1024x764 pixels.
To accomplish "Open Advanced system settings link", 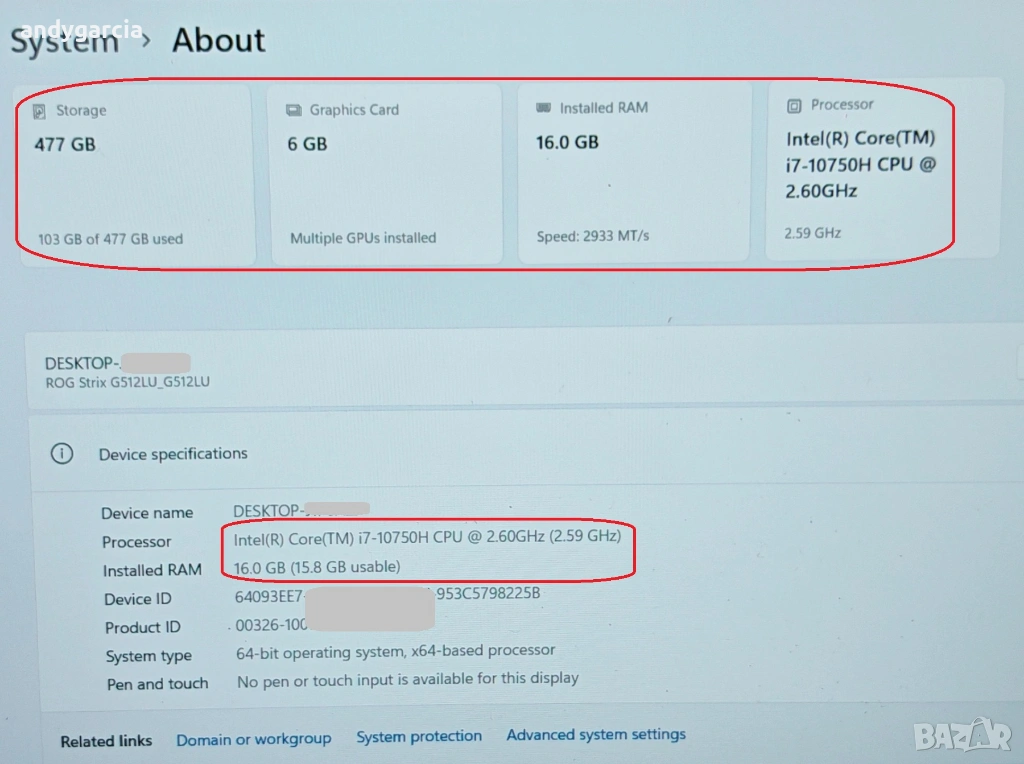I will tap(596, 735).
